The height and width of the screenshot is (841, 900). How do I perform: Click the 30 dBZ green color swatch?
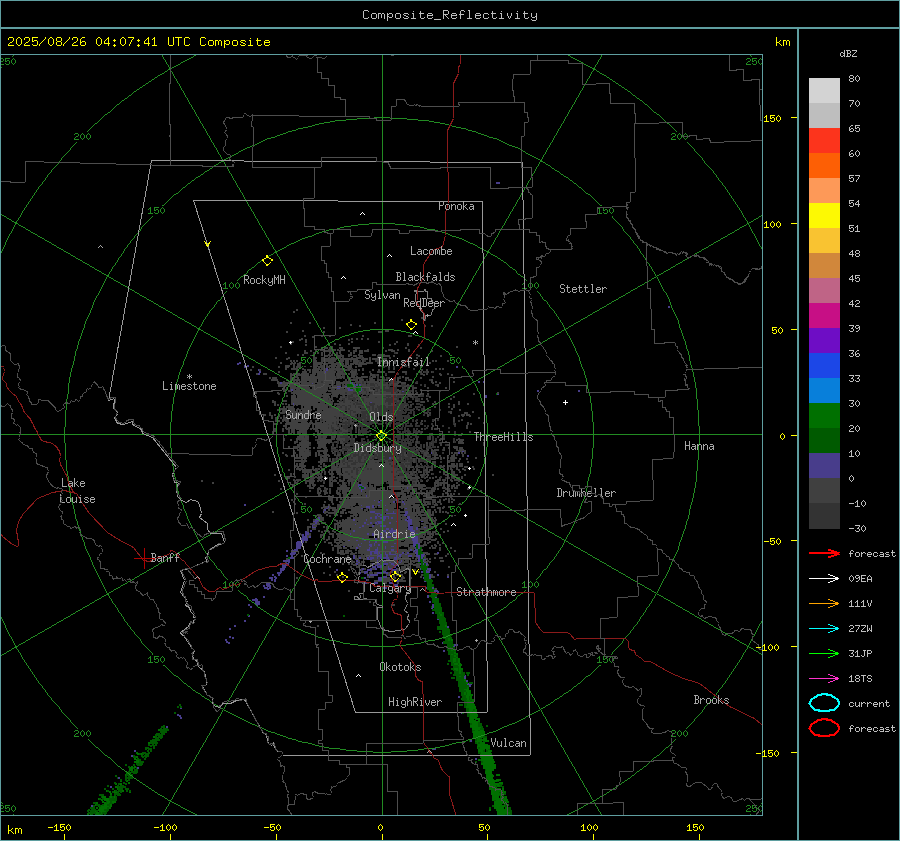click(x=824, y=416)
